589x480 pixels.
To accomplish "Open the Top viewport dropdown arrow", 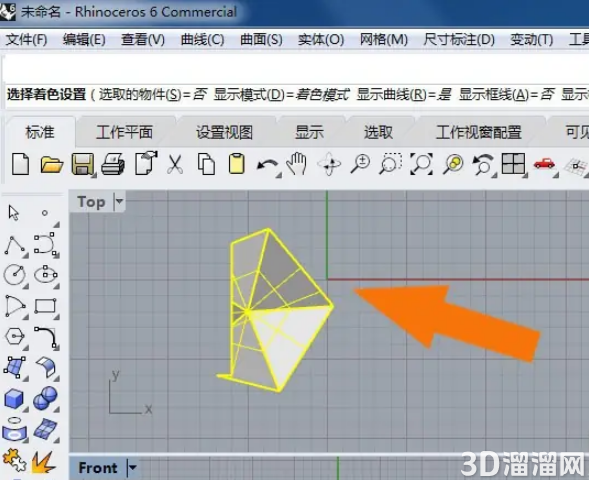I will [x=119, y=201].
